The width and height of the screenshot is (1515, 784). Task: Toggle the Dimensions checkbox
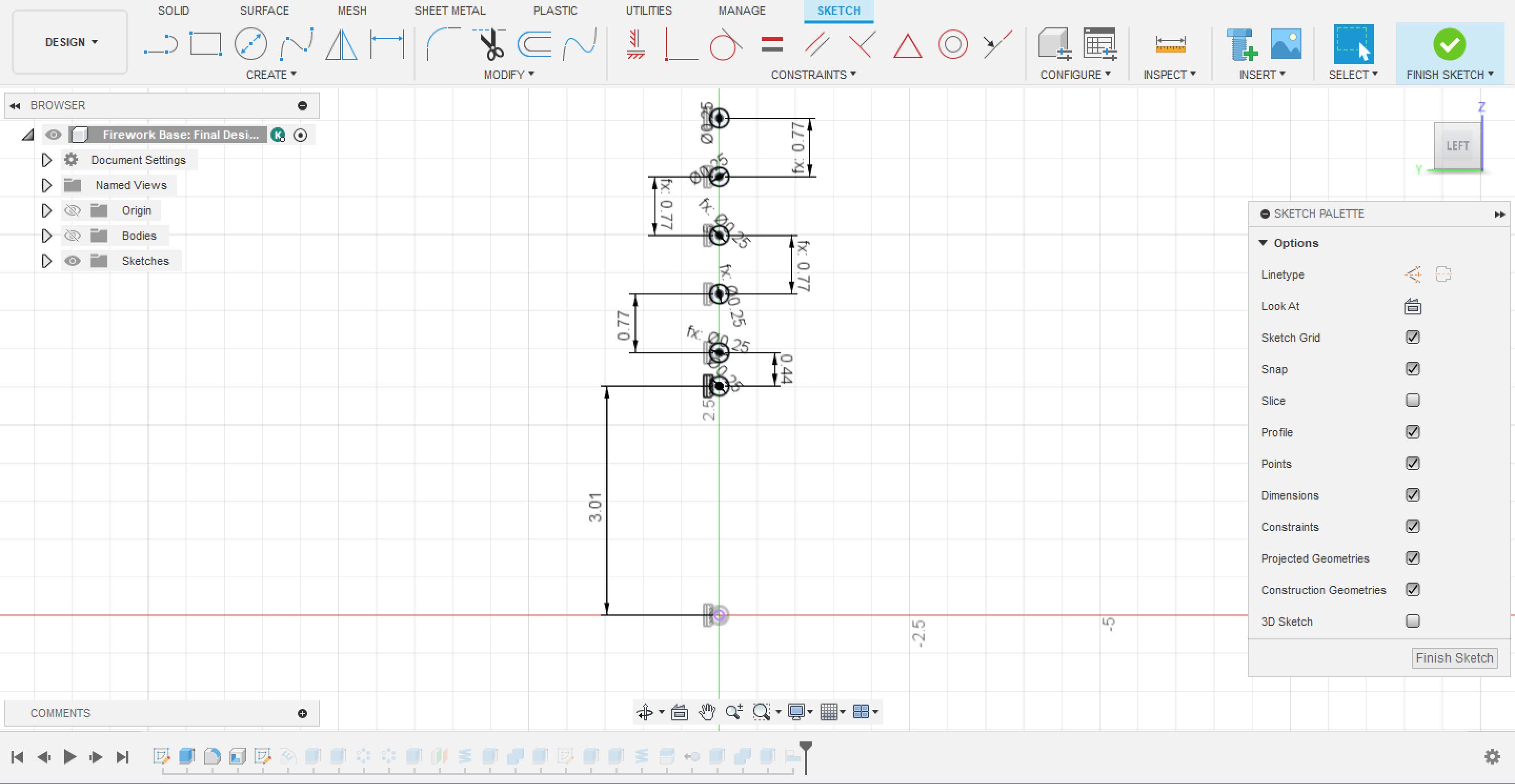(x=1412, y=495)
